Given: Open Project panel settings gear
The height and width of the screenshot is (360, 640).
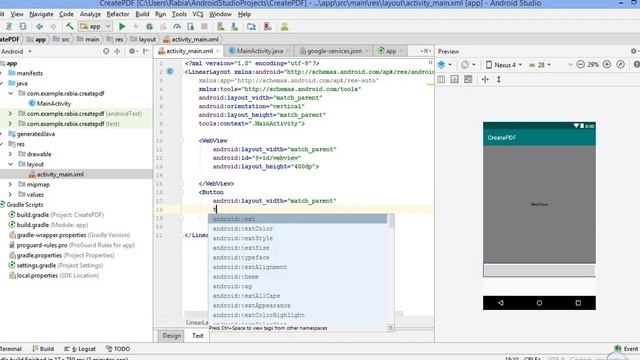Looking at the screenshot, I should coord(132,51).
